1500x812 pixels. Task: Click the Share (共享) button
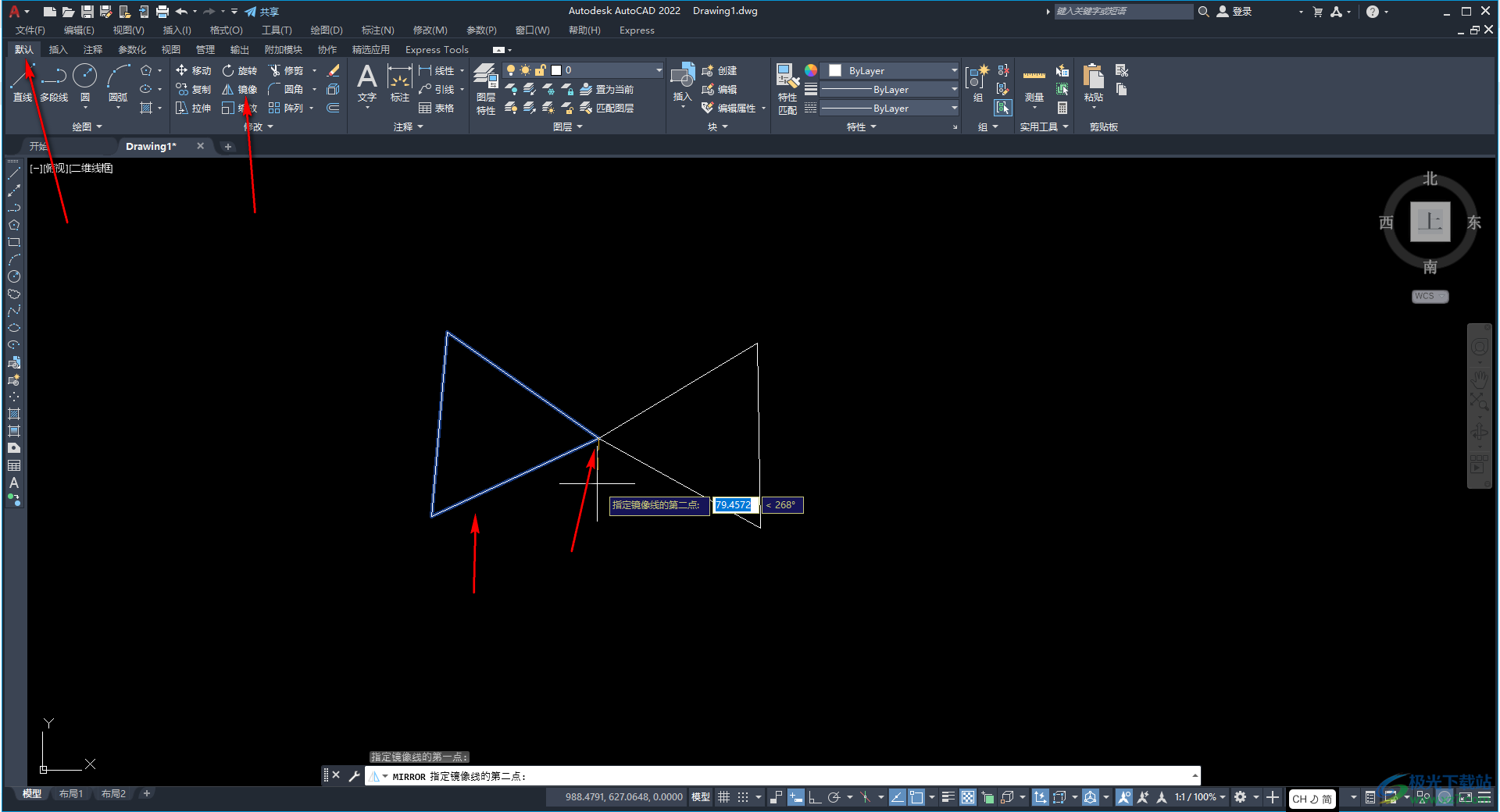point(262,12)
